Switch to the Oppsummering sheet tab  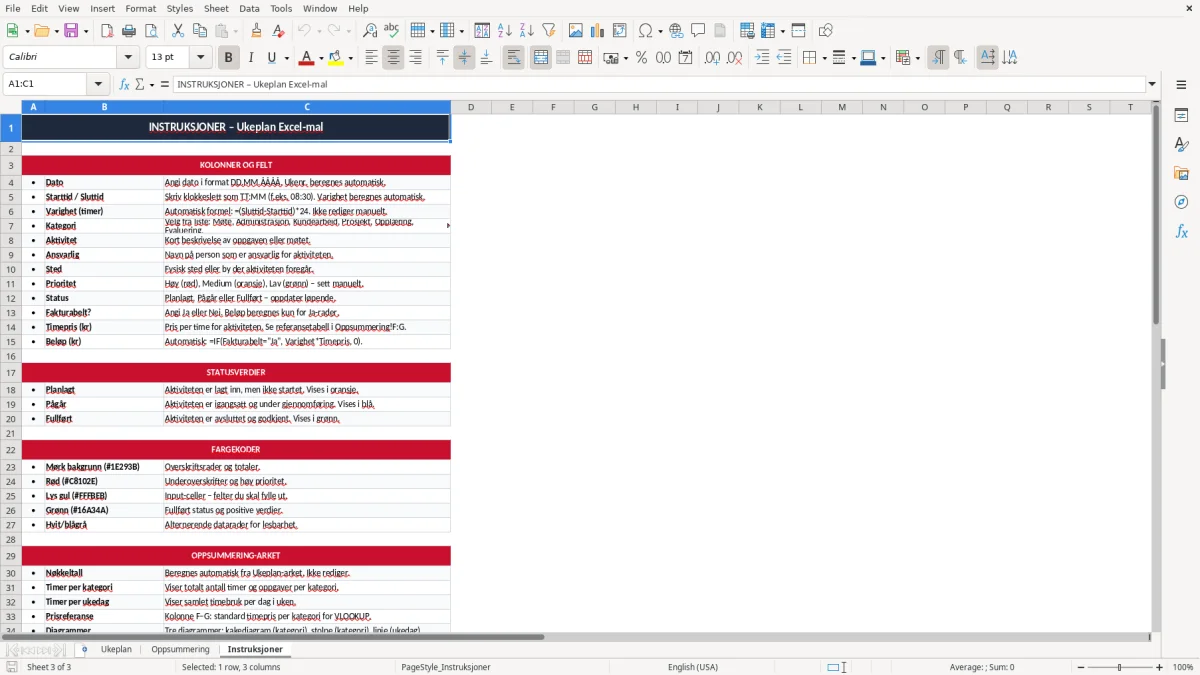[180, 649]
